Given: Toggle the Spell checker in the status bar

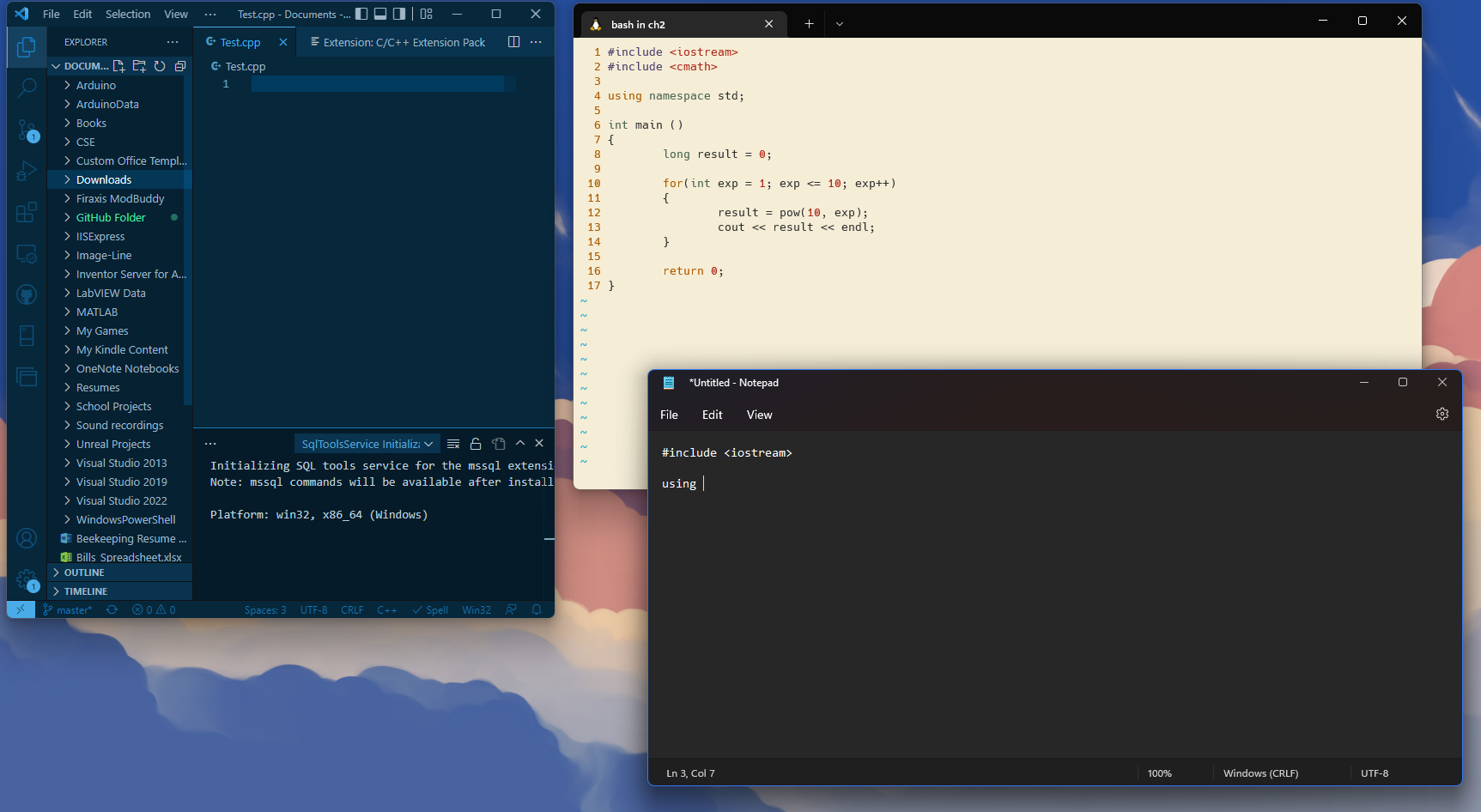Looking at the screenshot, I should 430,609.
